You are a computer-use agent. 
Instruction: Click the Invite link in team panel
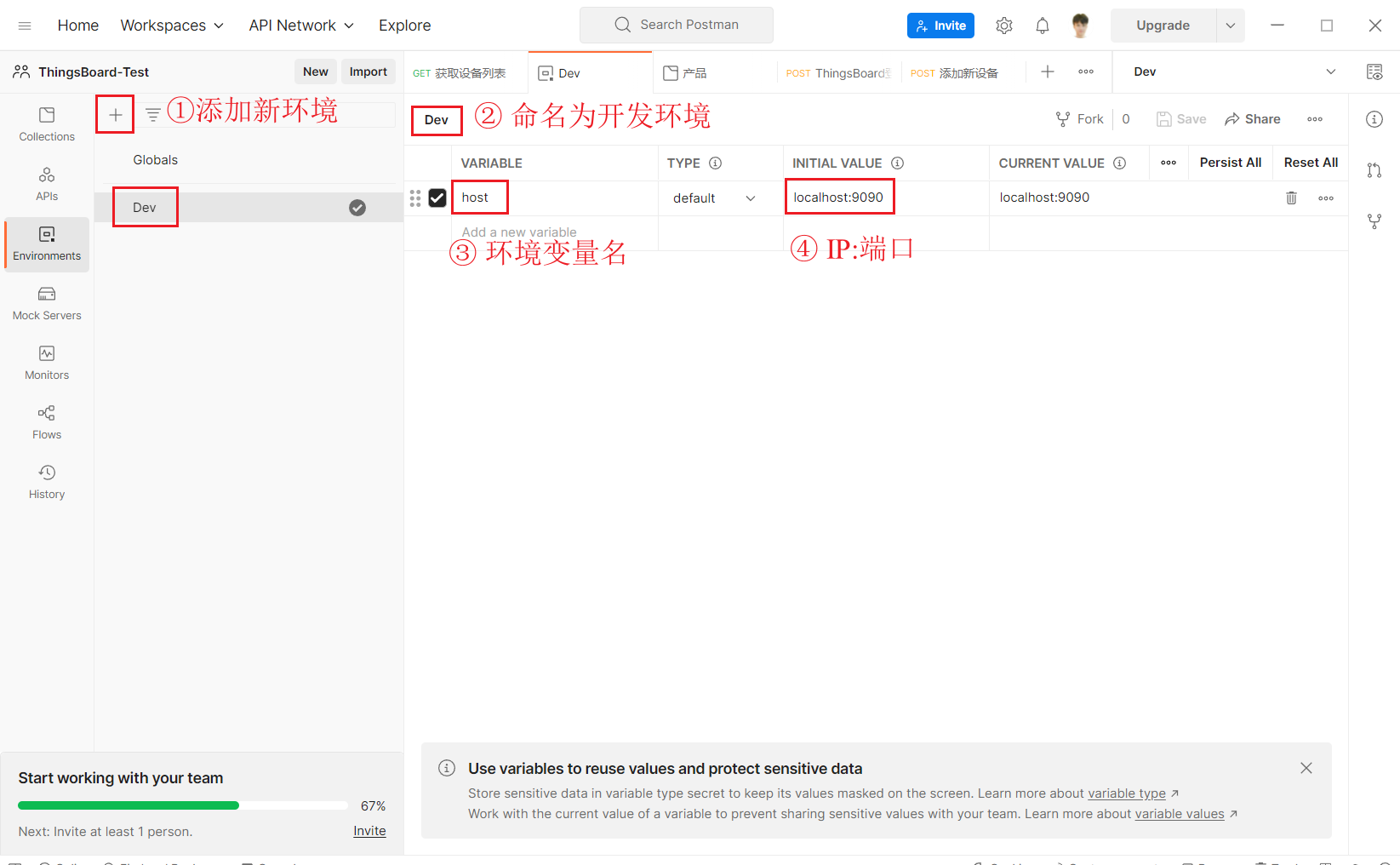[x=369, y=831]
